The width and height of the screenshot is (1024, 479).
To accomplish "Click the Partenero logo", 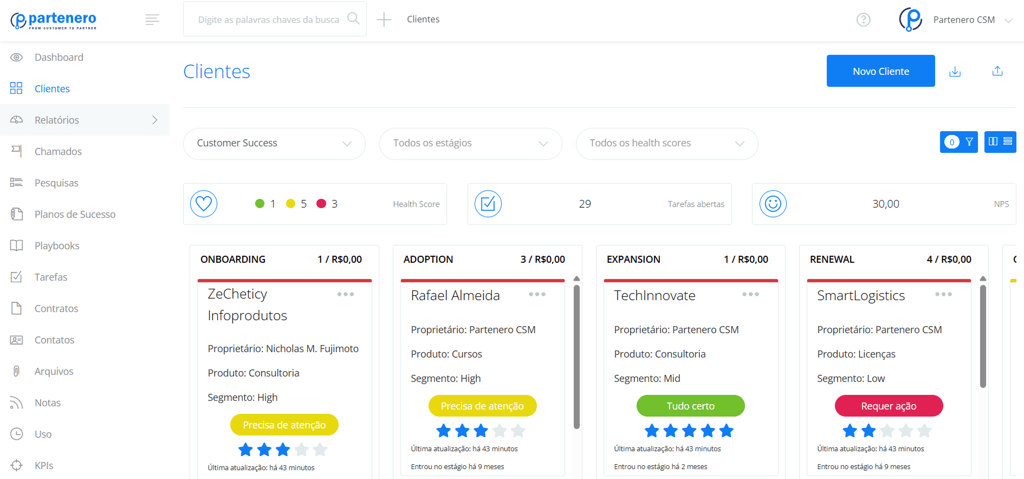I will [54, 20].
